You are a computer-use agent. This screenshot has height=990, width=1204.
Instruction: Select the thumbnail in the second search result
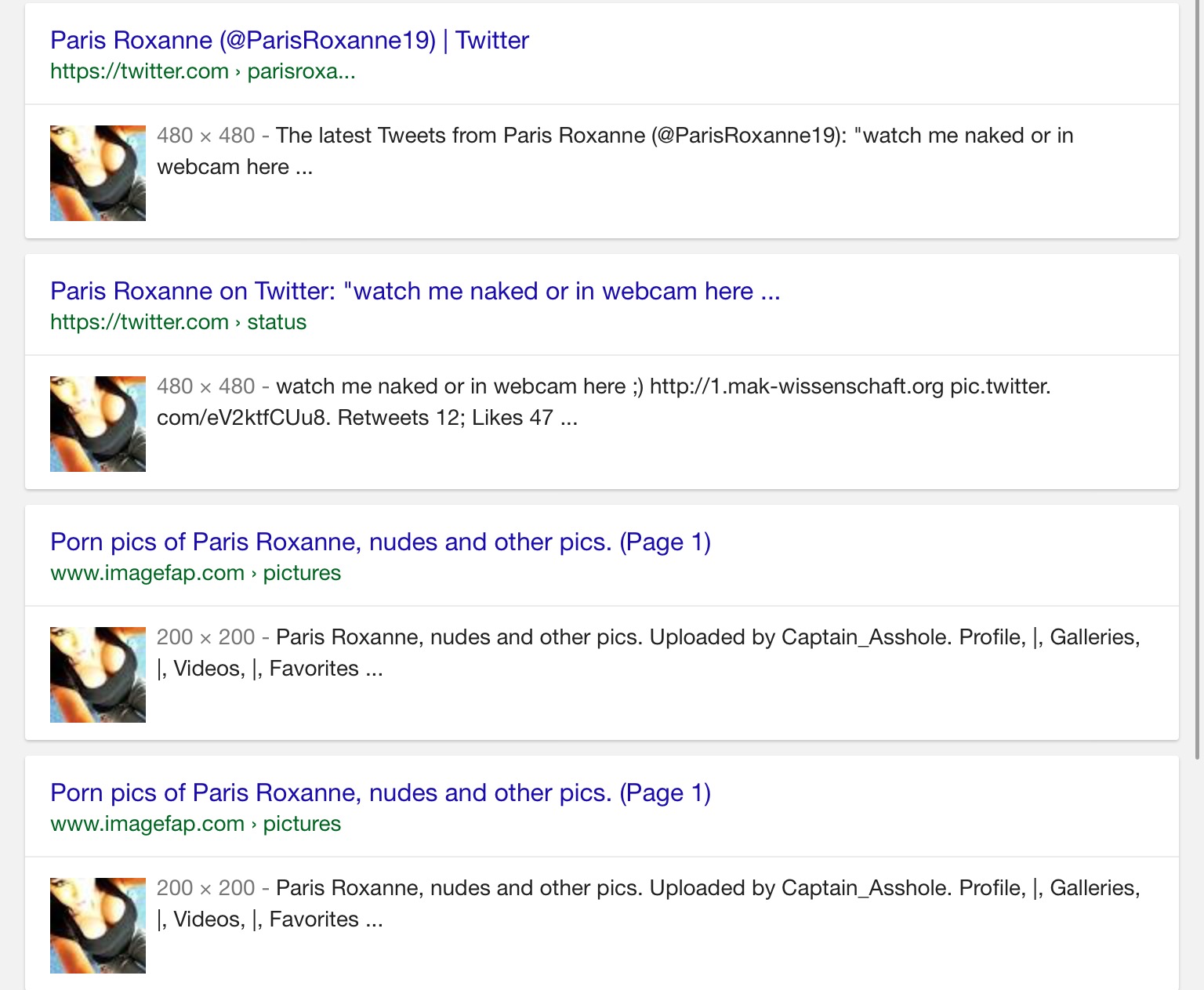(x=98, y=424)
